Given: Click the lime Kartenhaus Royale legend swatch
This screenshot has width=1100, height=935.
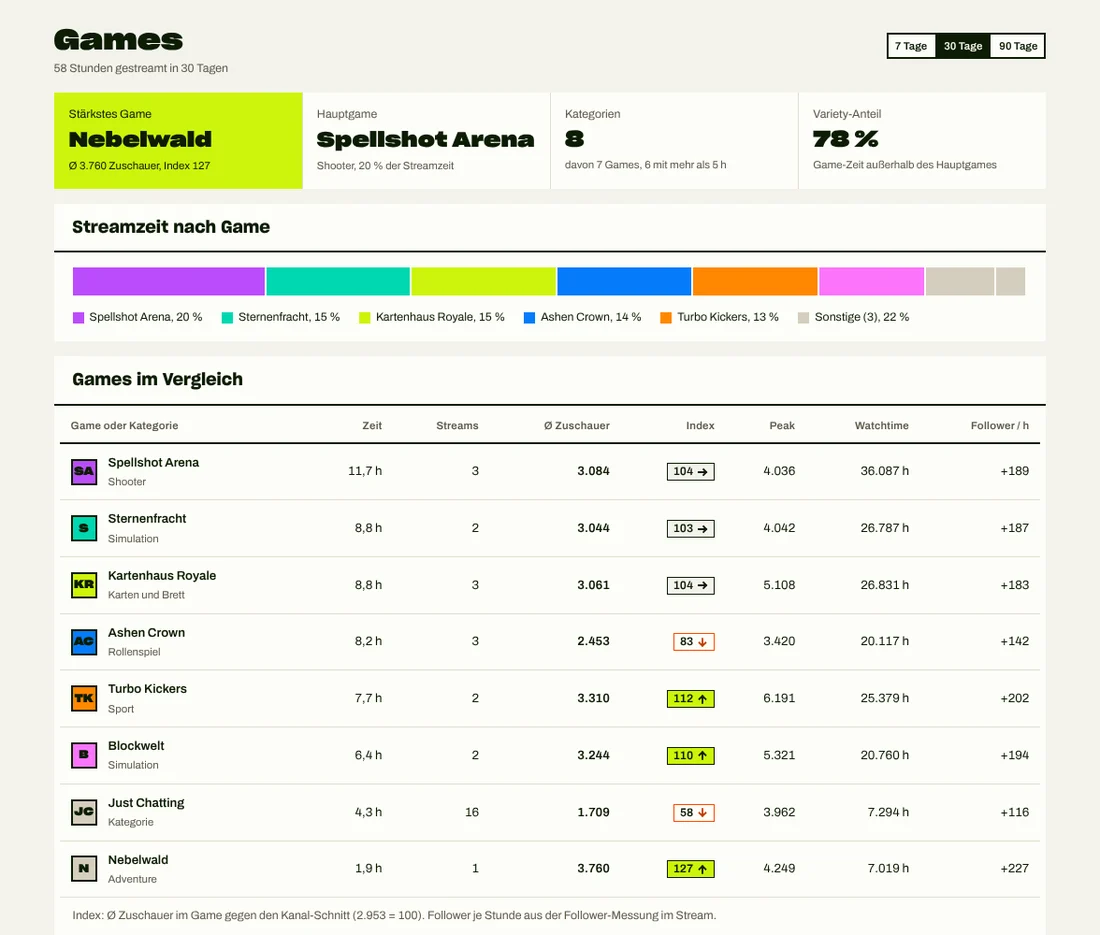Looking at the screenshot, I should pyautogui.click(x=365, y=318).
